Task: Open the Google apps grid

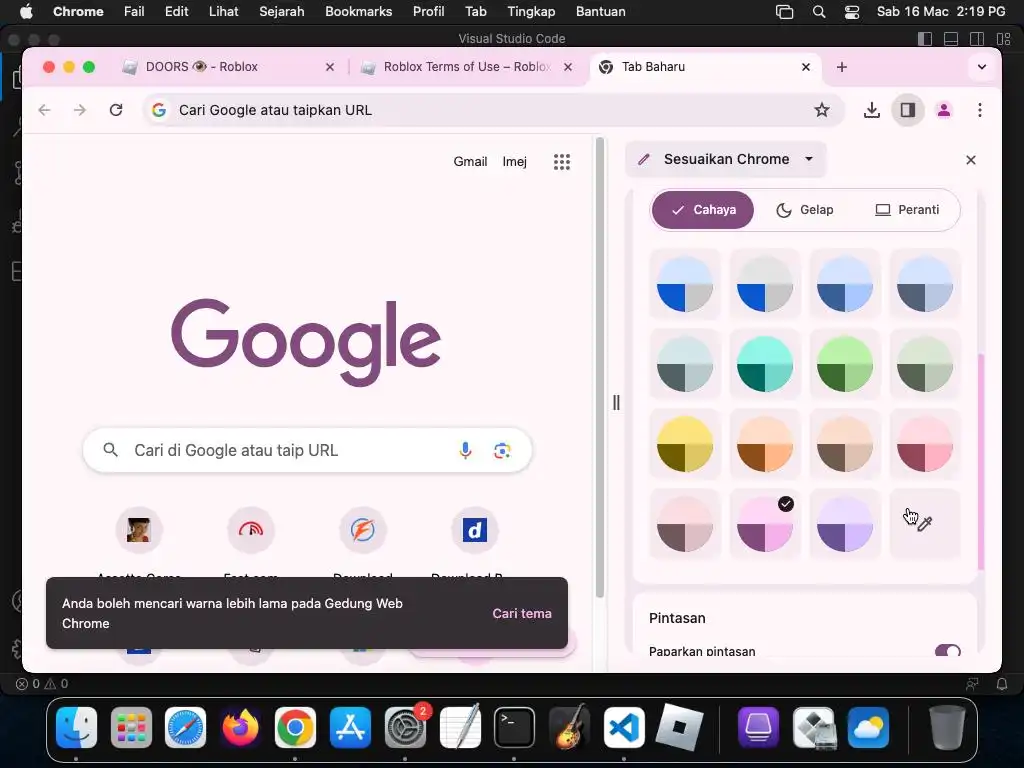Action: tap(562, 161)
